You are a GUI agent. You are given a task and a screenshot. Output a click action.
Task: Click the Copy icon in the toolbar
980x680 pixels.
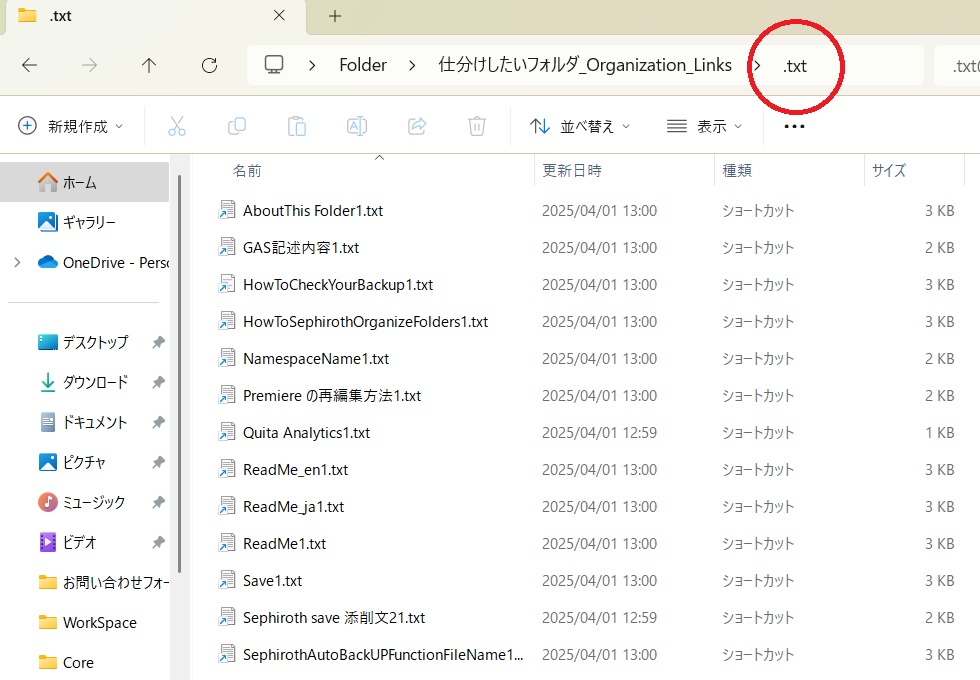[x=236, y=125]
